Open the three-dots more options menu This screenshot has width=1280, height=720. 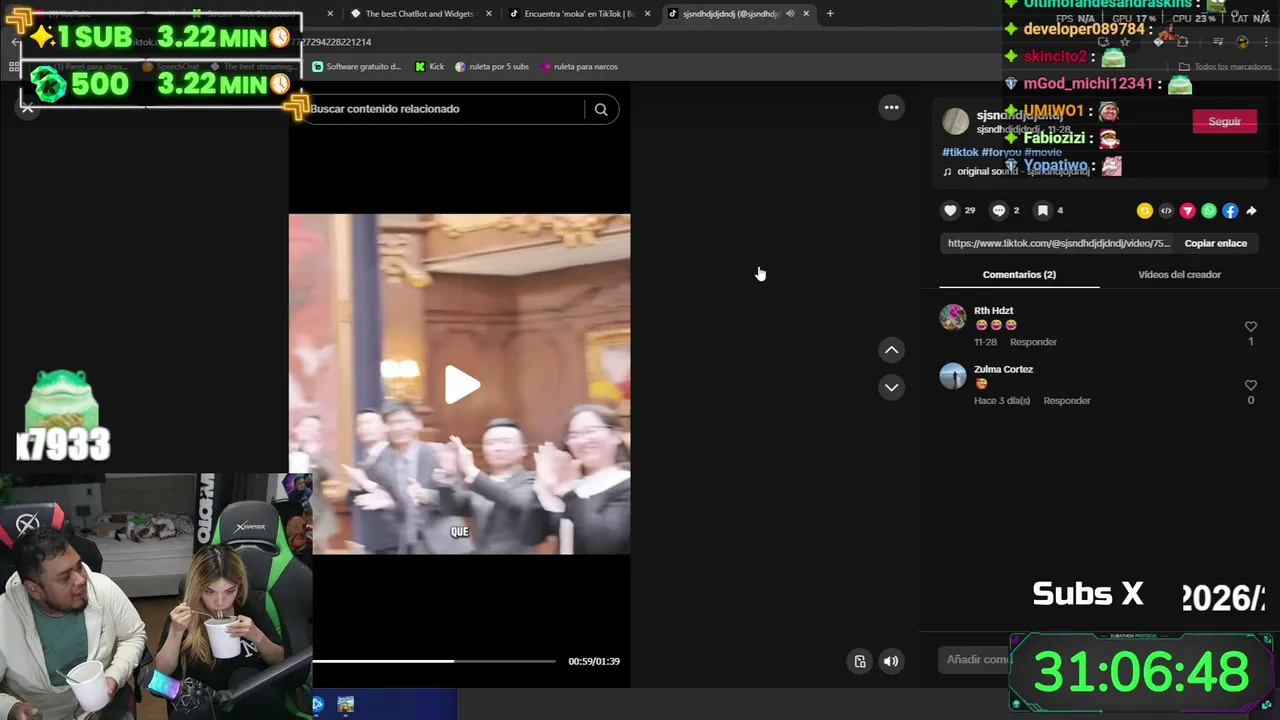coord(891,107)
